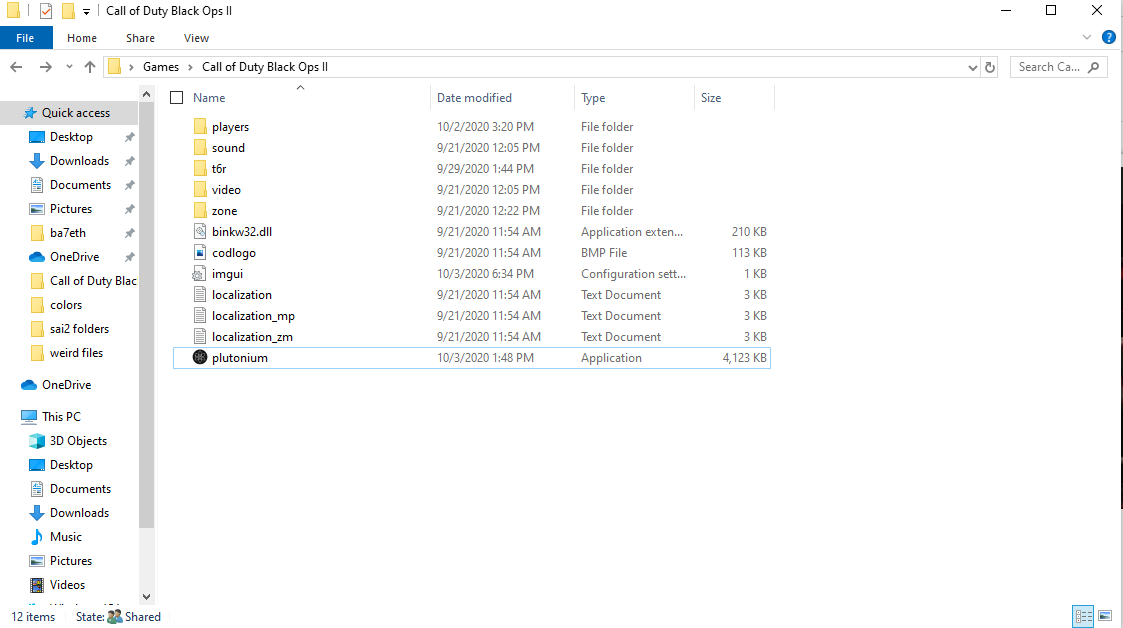Switch to Details view icon
The image size is (1123, 628).
point(1083,616)
